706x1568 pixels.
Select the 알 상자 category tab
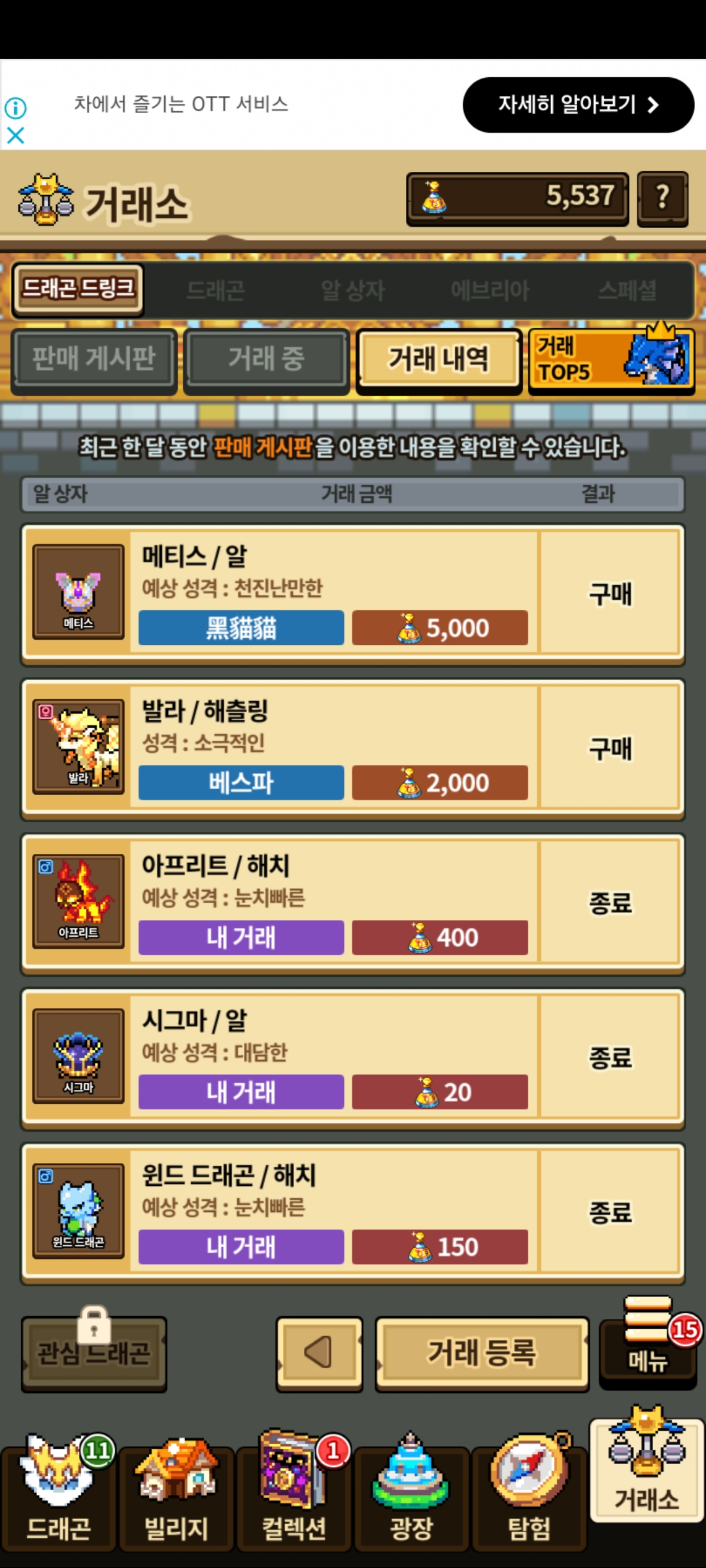coord(353,291)
